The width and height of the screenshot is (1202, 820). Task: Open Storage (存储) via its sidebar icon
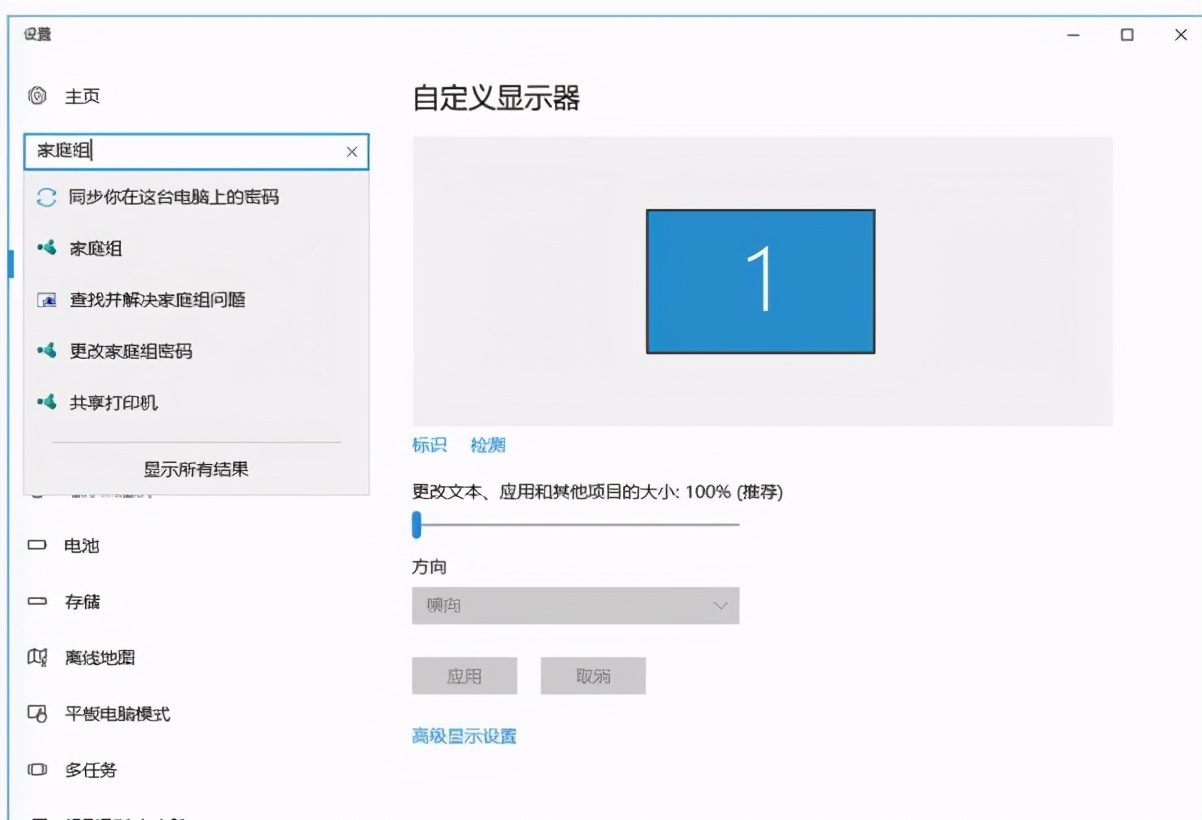tap(36, 601)
